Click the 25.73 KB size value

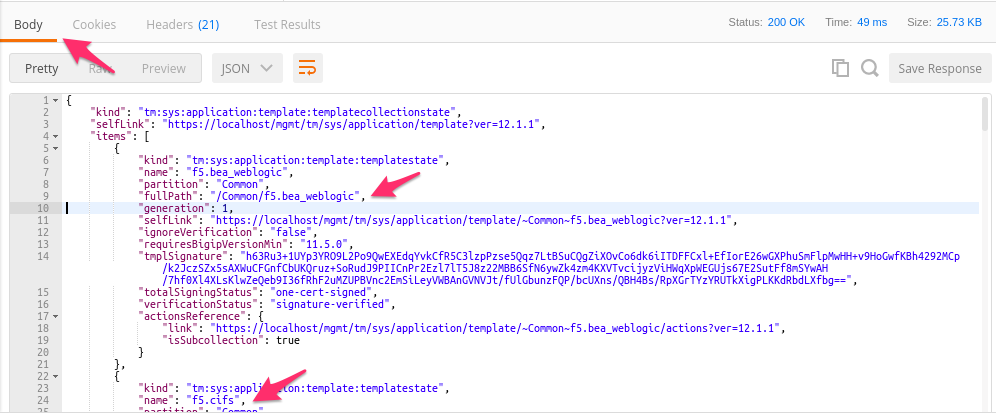pyautogui.click(x=959, y=22)
